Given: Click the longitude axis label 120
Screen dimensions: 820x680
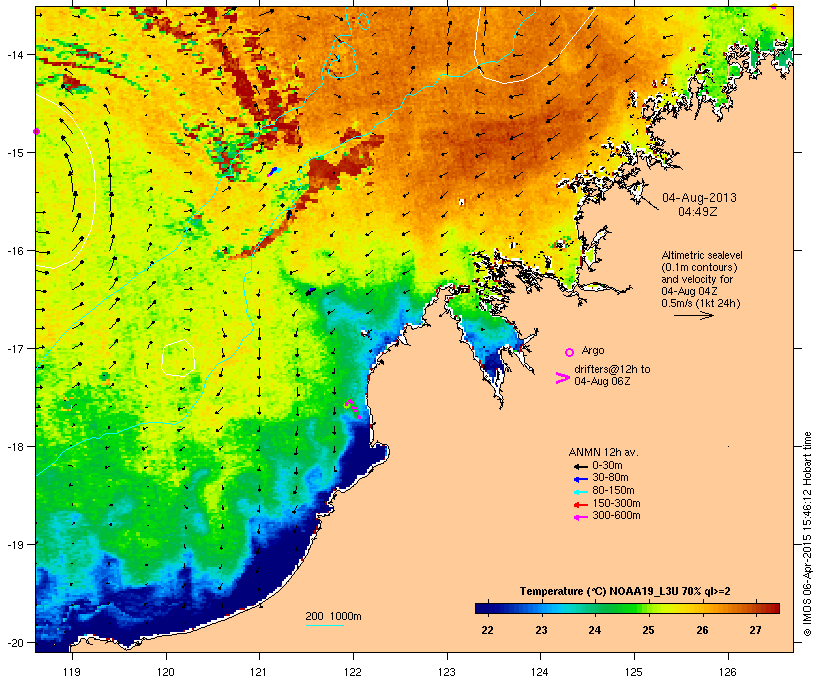Looking at the screenshot, I should click(166, 672).
